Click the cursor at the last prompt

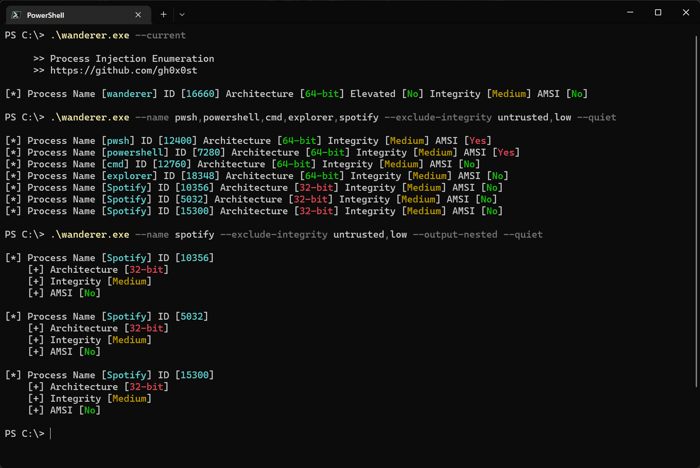point(50,434)
